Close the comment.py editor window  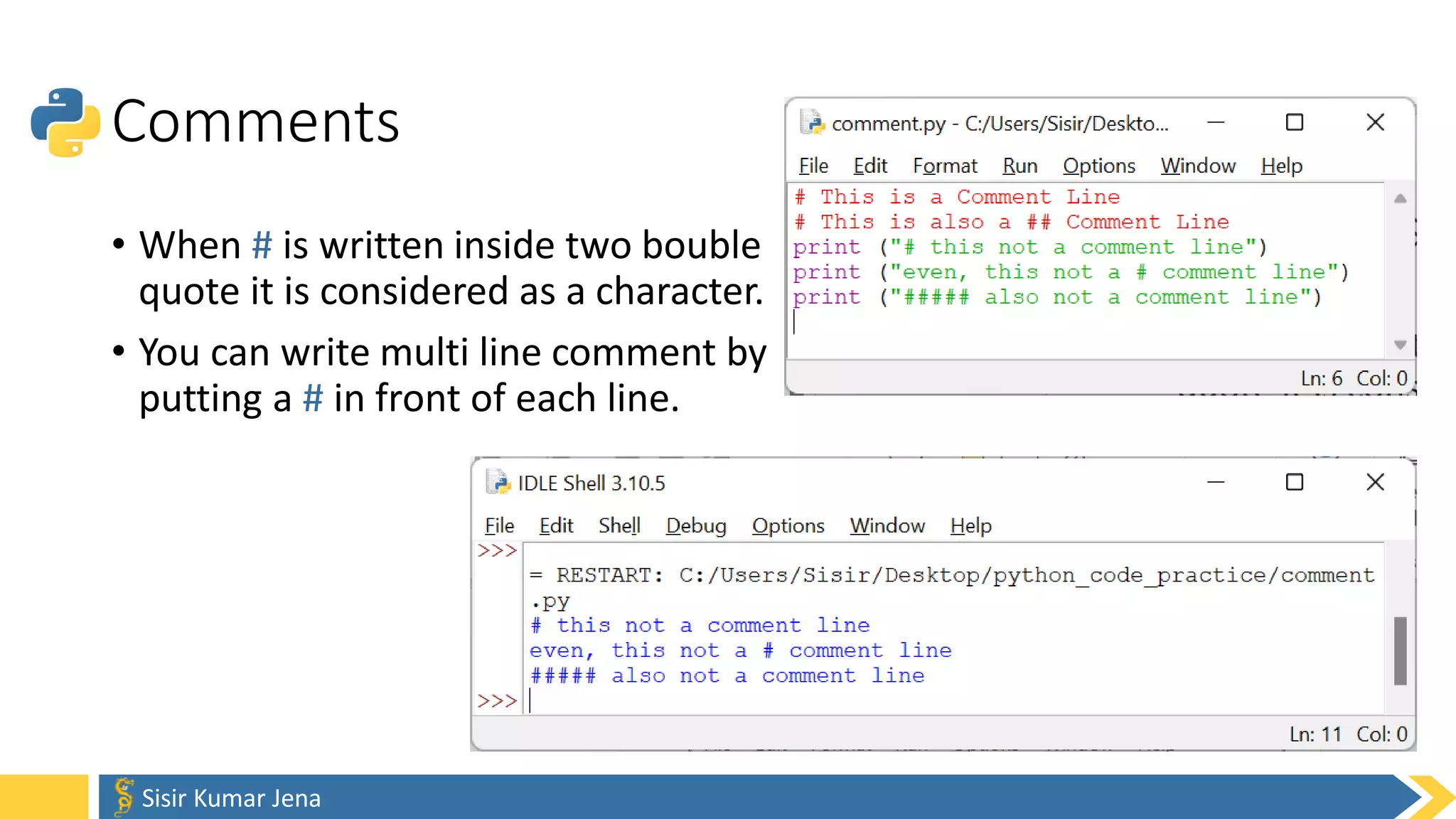point(1375,122)
